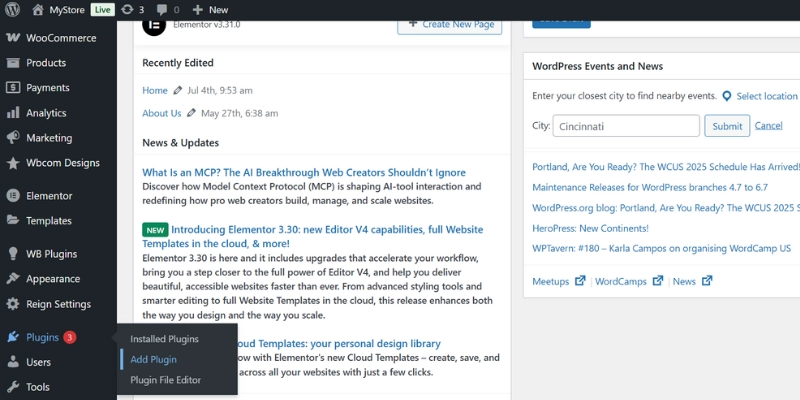Click the WordPress logo icon

12,10
